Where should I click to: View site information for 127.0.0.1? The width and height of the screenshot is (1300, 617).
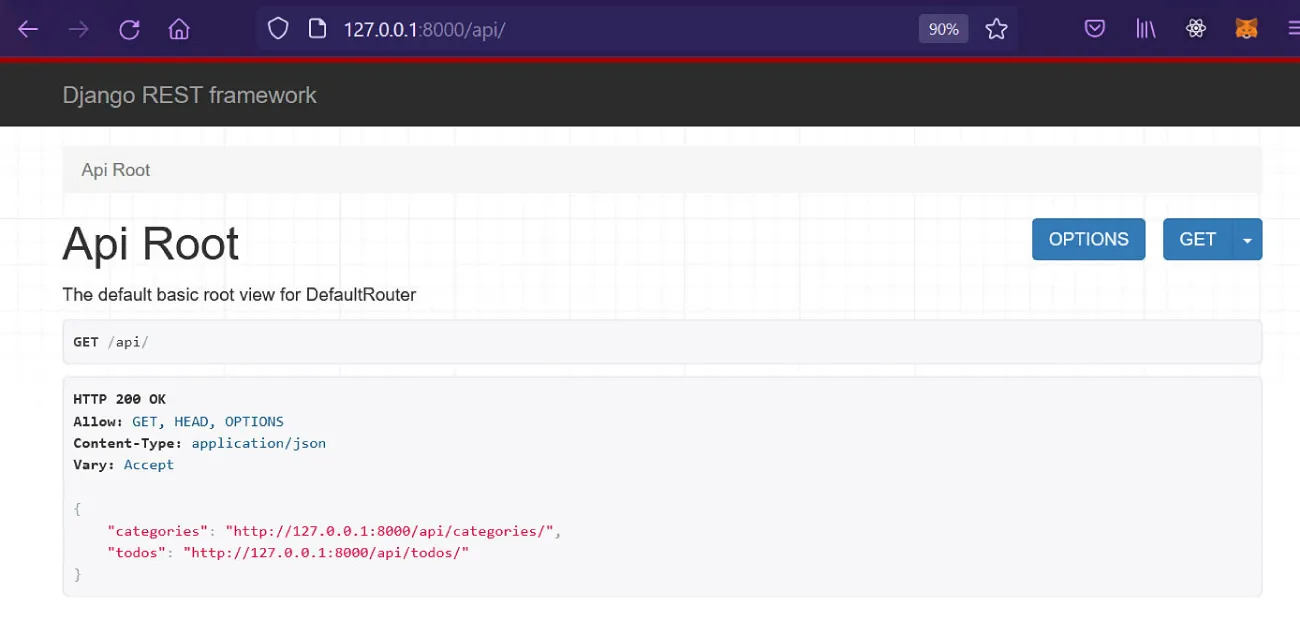tap(317, 28)
